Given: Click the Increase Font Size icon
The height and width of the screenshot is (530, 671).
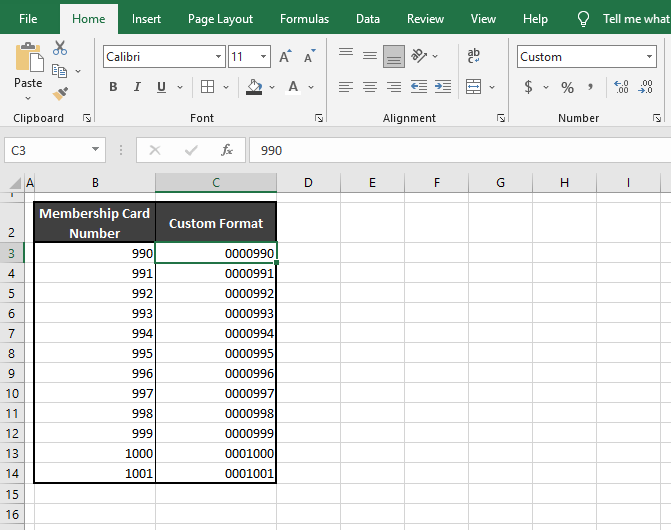Looking at the screenshot, I should click(x=286, y=57).
